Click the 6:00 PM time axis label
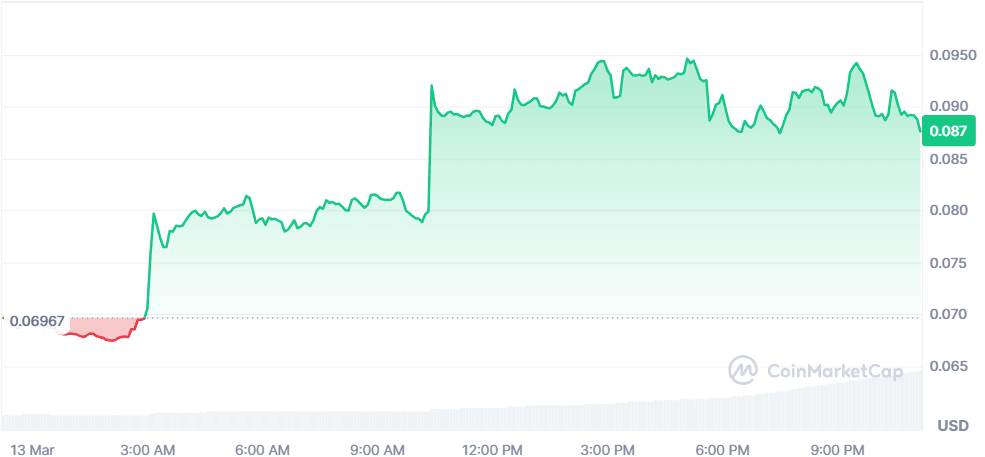This screenshot has height=457, width=985. 722,448
